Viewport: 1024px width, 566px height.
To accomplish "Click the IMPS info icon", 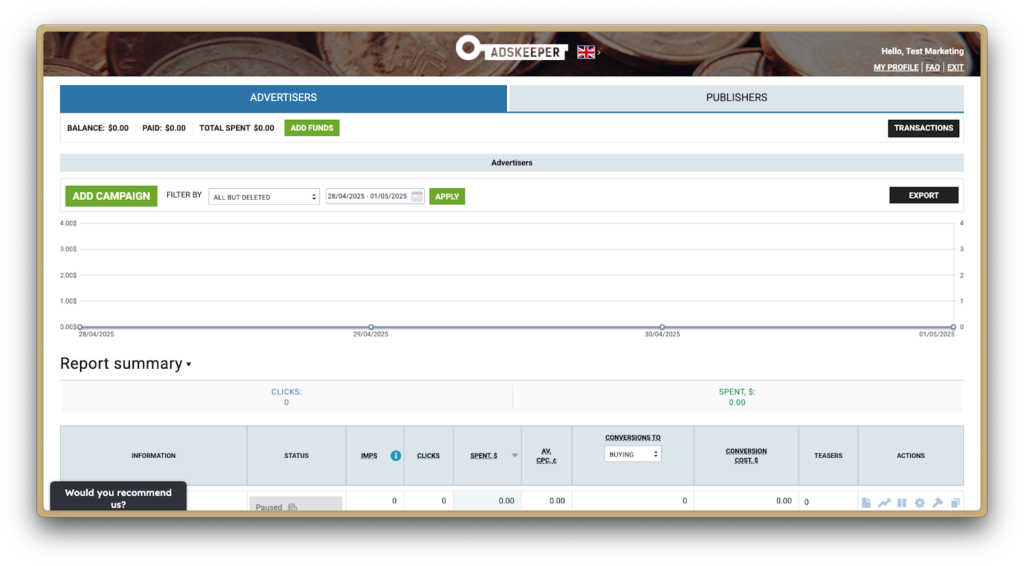I will [x=395, y=456].
